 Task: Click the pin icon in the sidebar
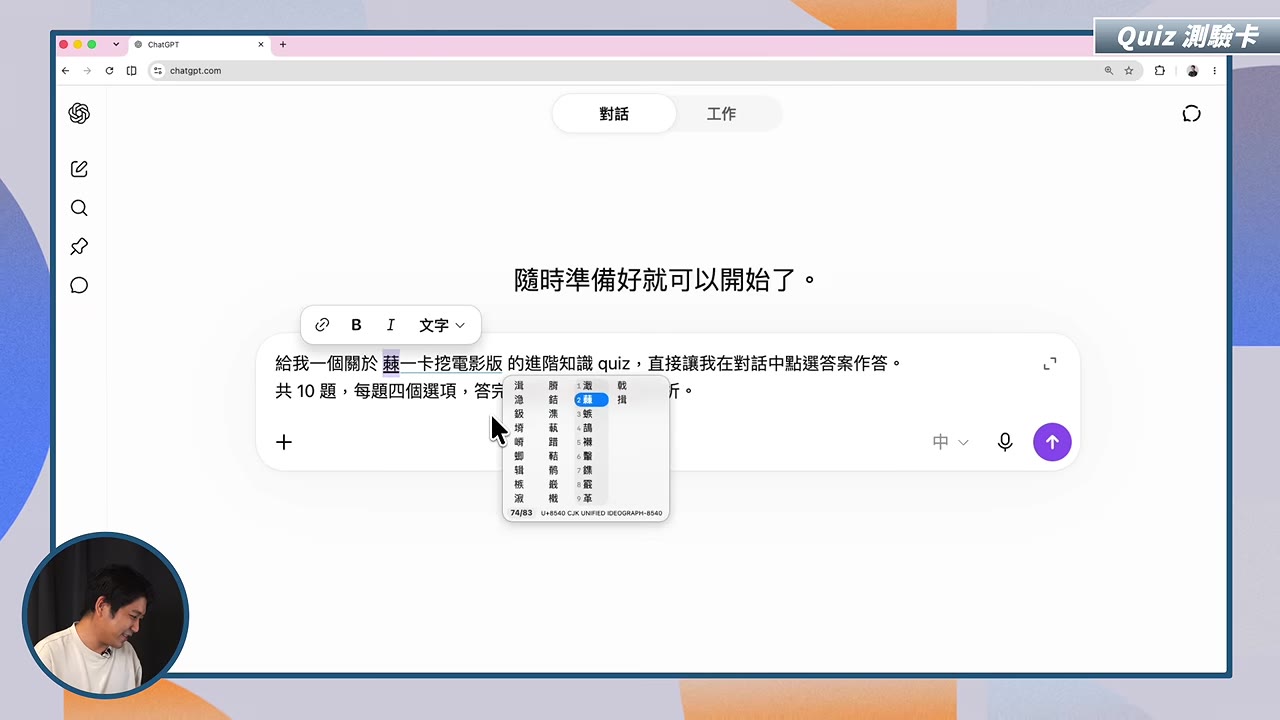pyautogui.click(x=79, y=246)
